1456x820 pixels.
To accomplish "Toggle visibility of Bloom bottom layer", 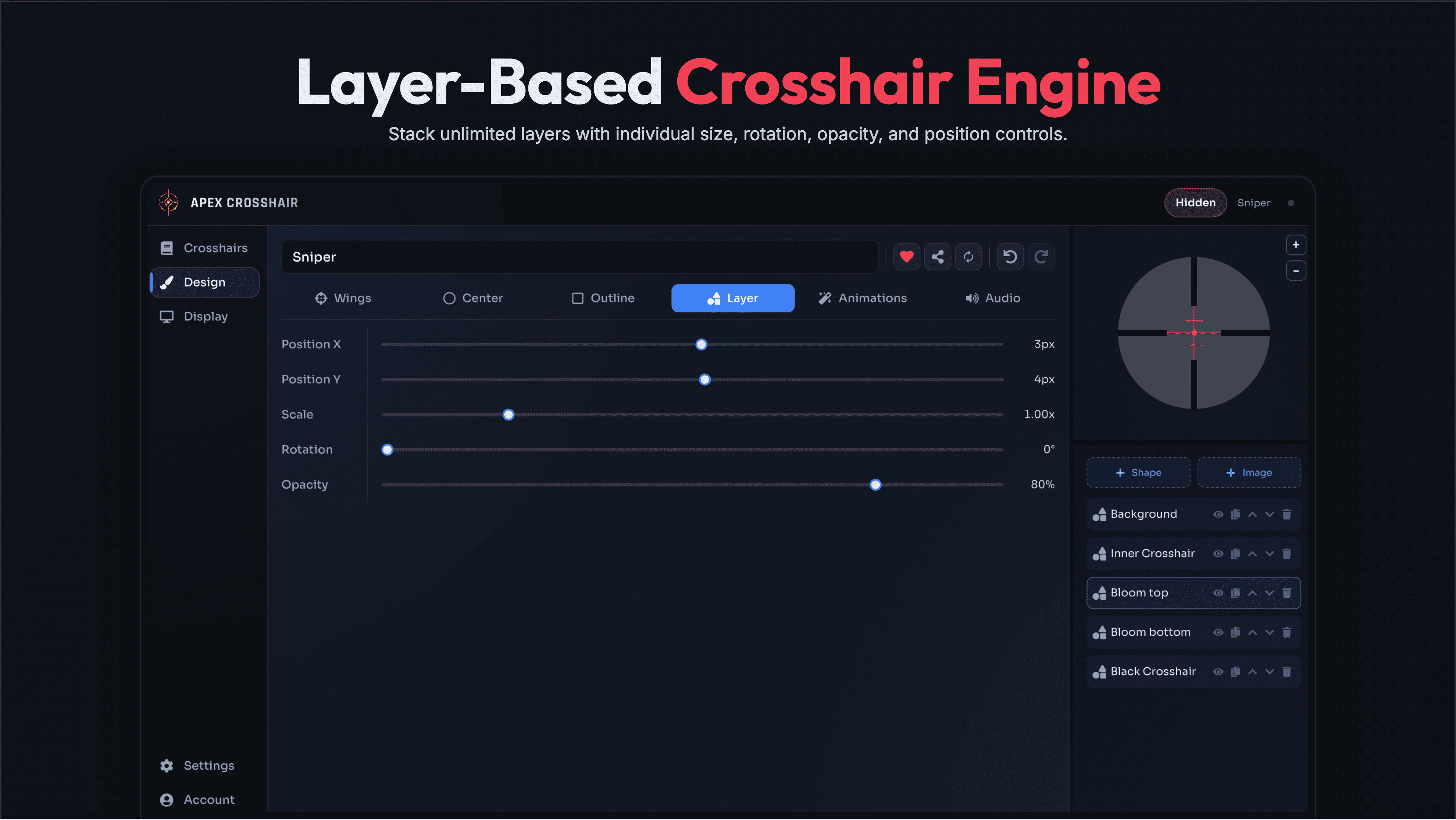I will coord(1218,632).
